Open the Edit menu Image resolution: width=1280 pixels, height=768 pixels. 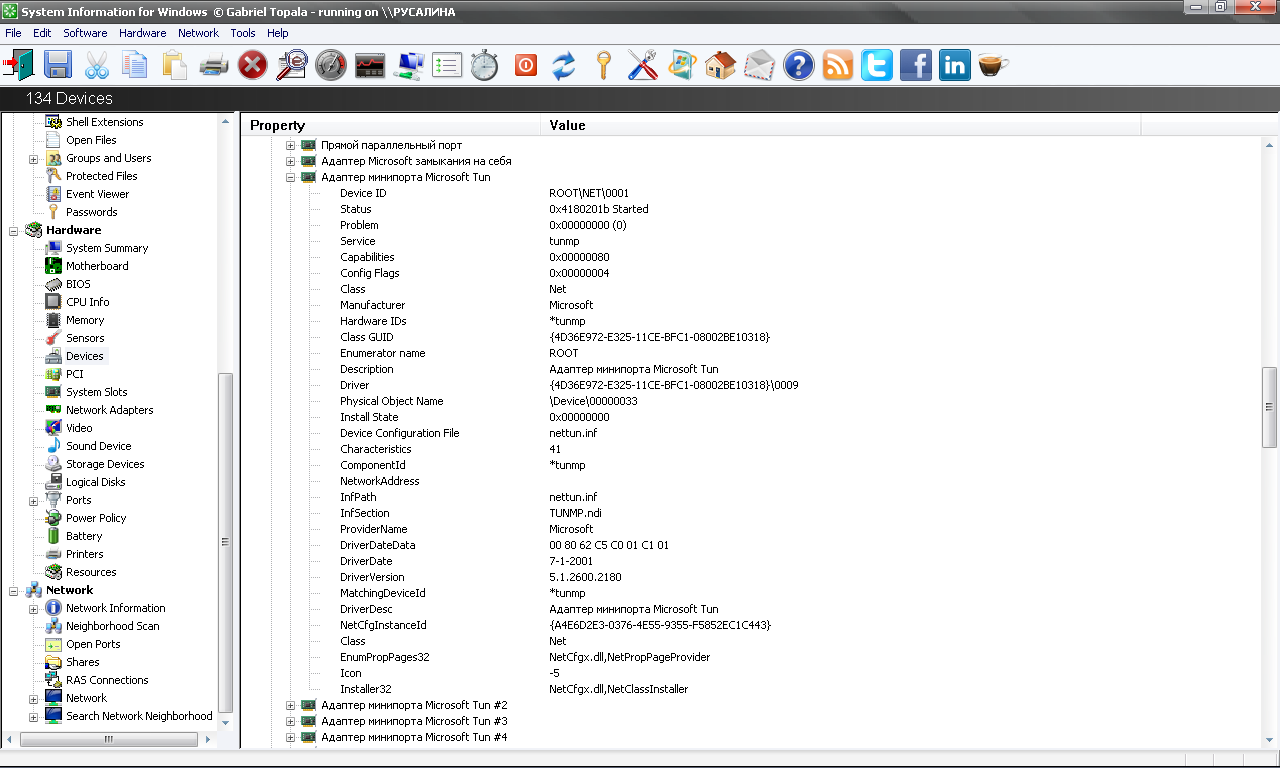tap(42, 33)
